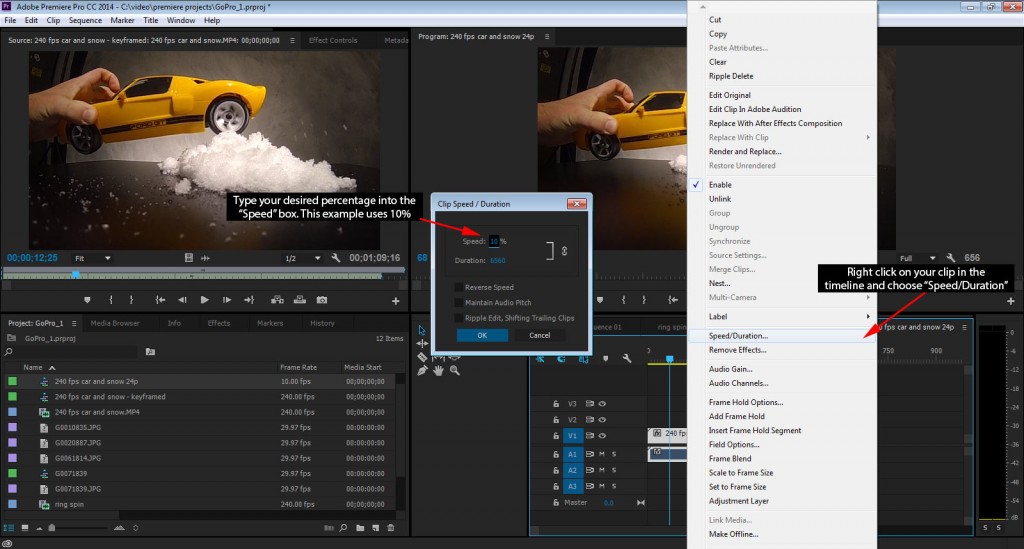1024x549 pixels.
Task: Open the Fit zoom level dropdown
Action: (93, 258)
